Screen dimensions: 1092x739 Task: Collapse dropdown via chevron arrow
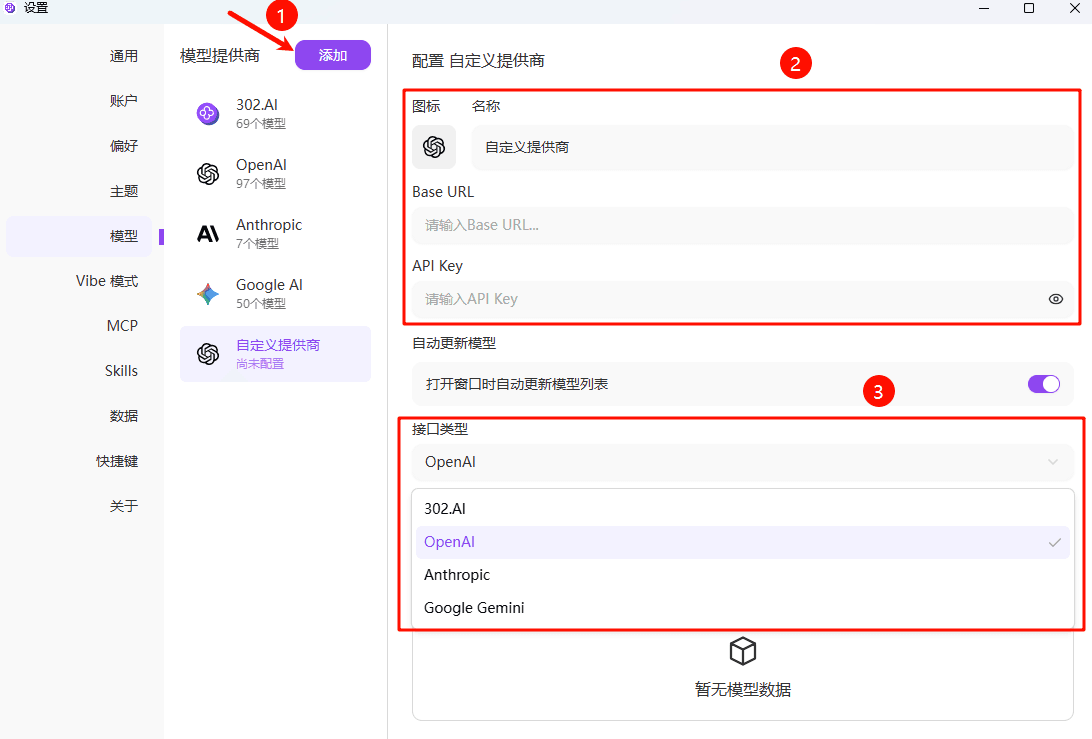coord(1053,462)
